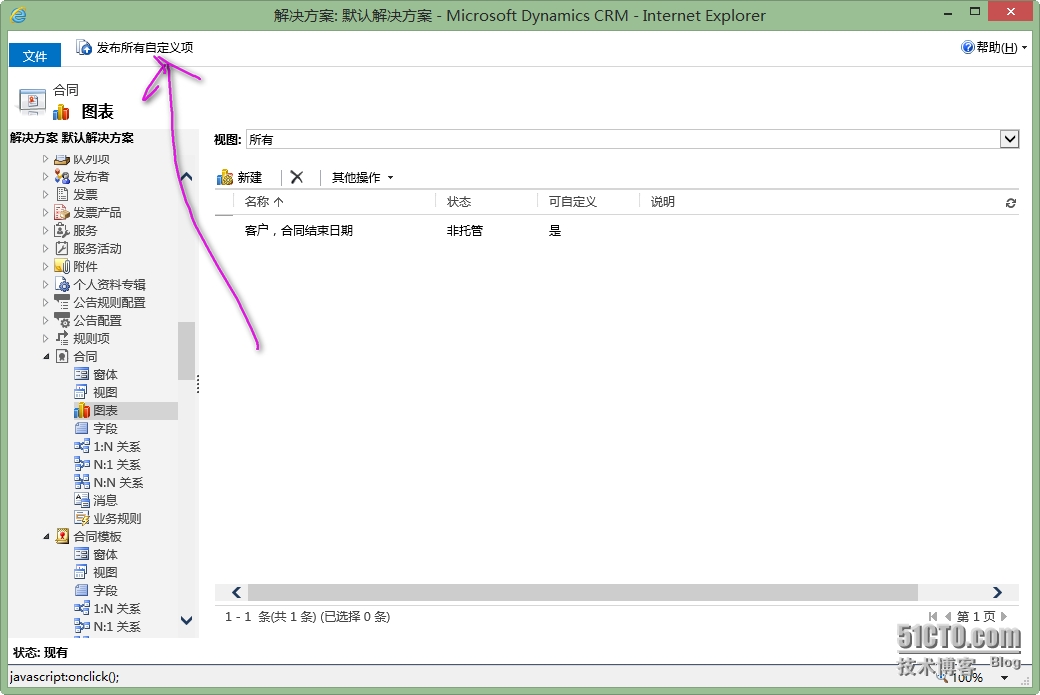This screenshot has height=695, width=1040.
Task: Expand the 队列项 tree node
Action: pyautogui.click(x=45, y=159)
